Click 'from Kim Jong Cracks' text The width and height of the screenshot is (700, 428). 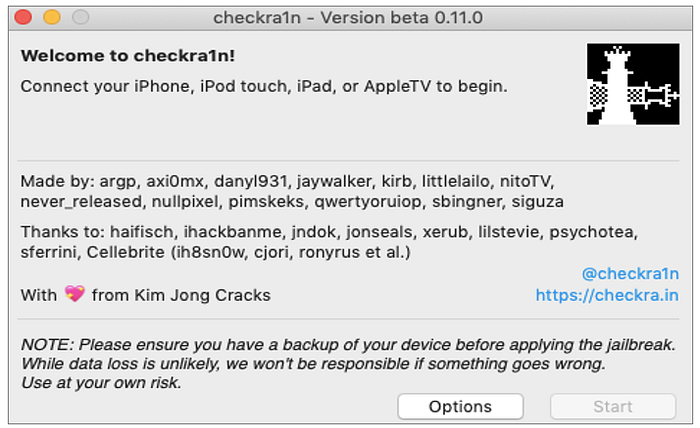pyautogui.click(x=181, y=295)
